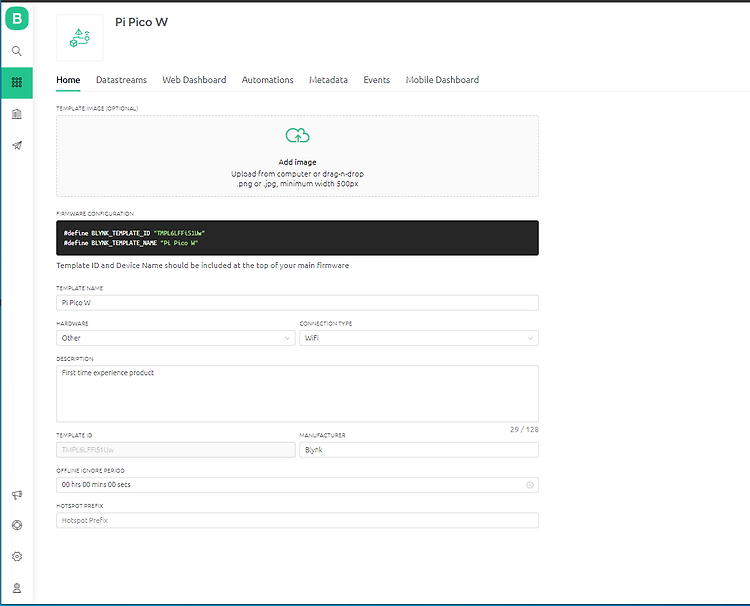This screenshot has height=606, width=750.
Task: Open the user profile icon
Action: 17,588
